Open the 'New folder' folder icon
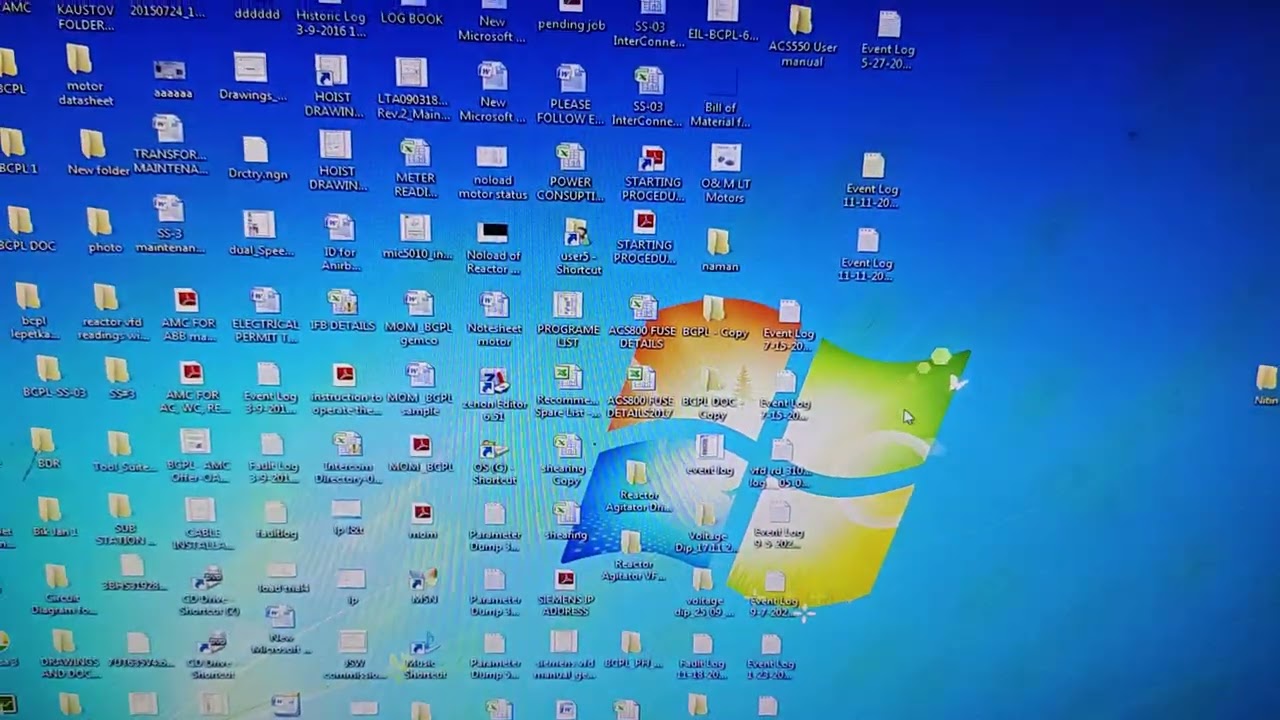This screenshot has width=1280, height=720. click(x=97, y=154)
